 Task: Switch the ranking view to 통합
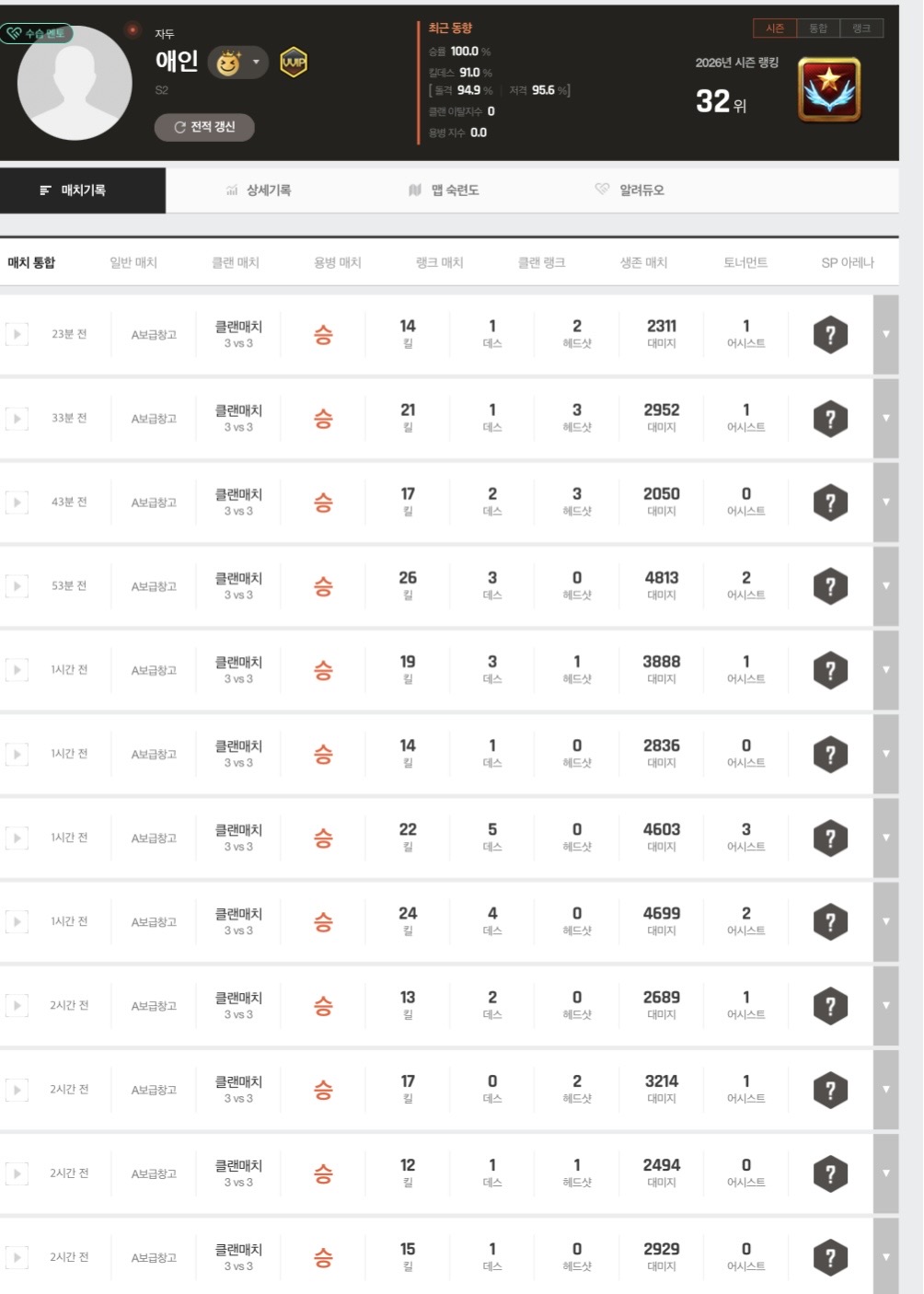click(x=818, y=29)
